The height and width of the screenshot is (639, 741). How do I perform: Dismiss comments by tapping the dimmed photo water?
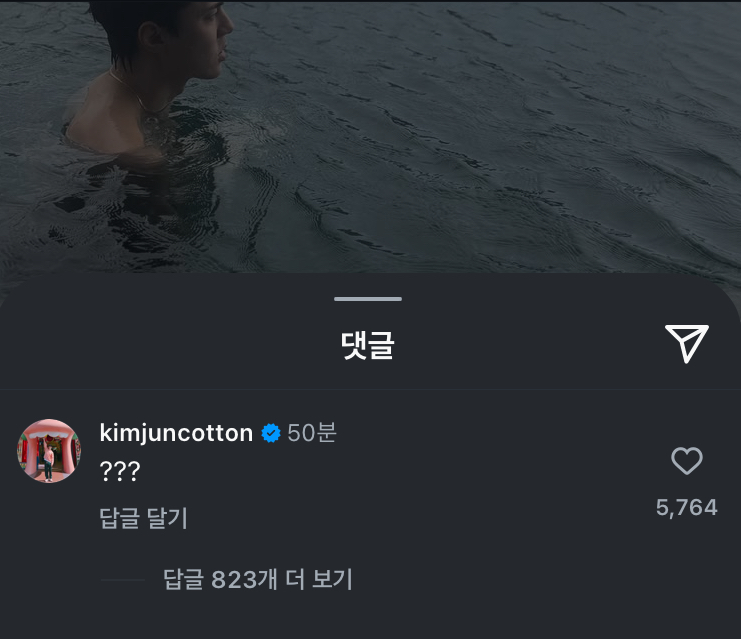pyautogui.click(x=473, y=142)
